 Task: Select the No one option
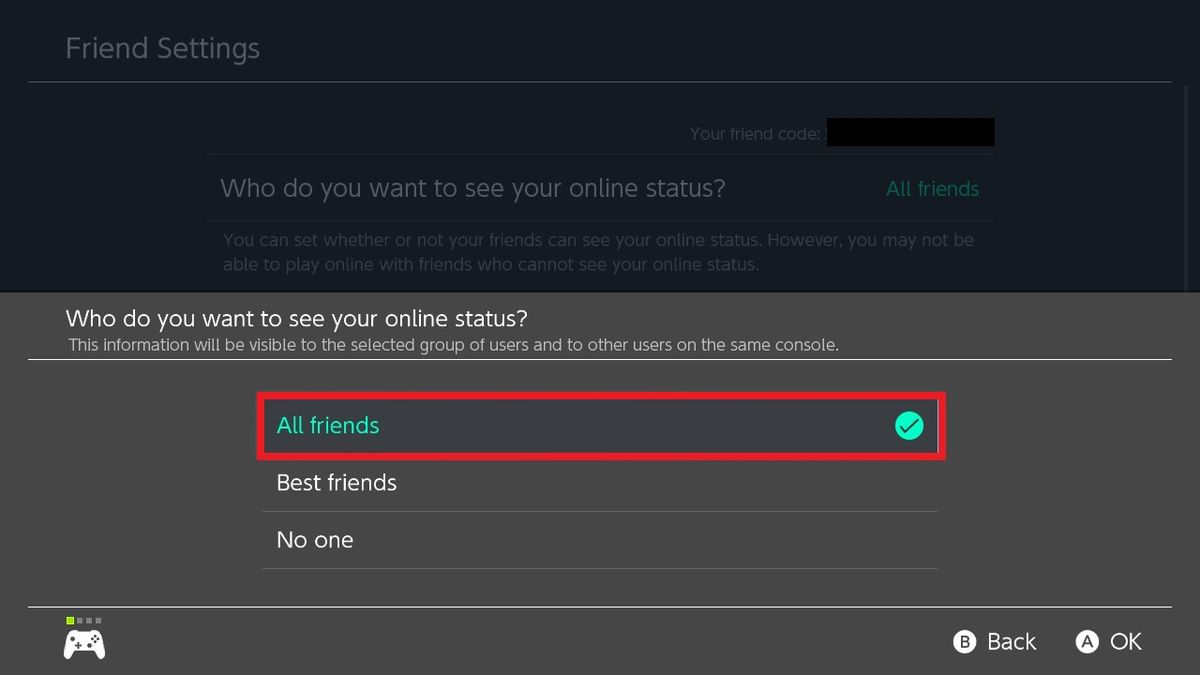[315, 539]
